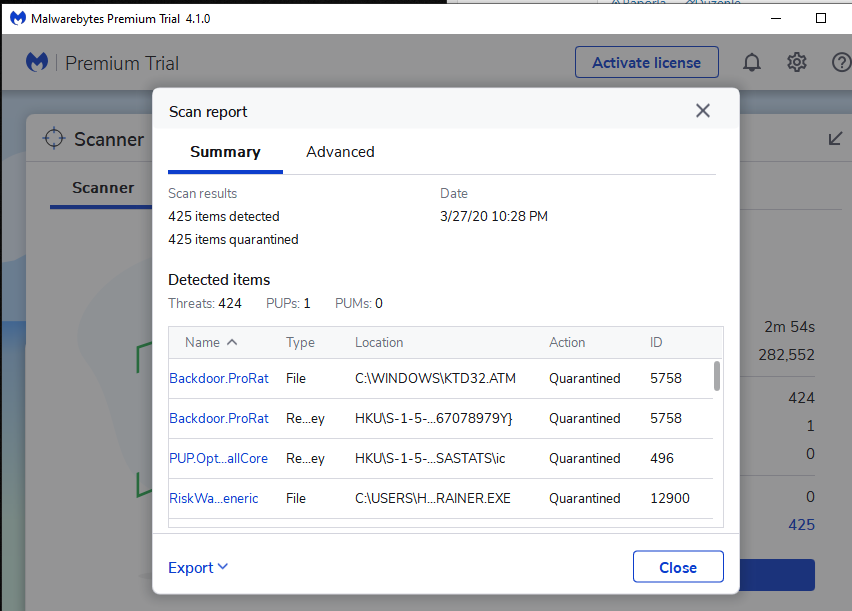Click 'PUMs: 0' count
Image resolution: width=852 pixels, height=611 pixels.
(359, 303)
